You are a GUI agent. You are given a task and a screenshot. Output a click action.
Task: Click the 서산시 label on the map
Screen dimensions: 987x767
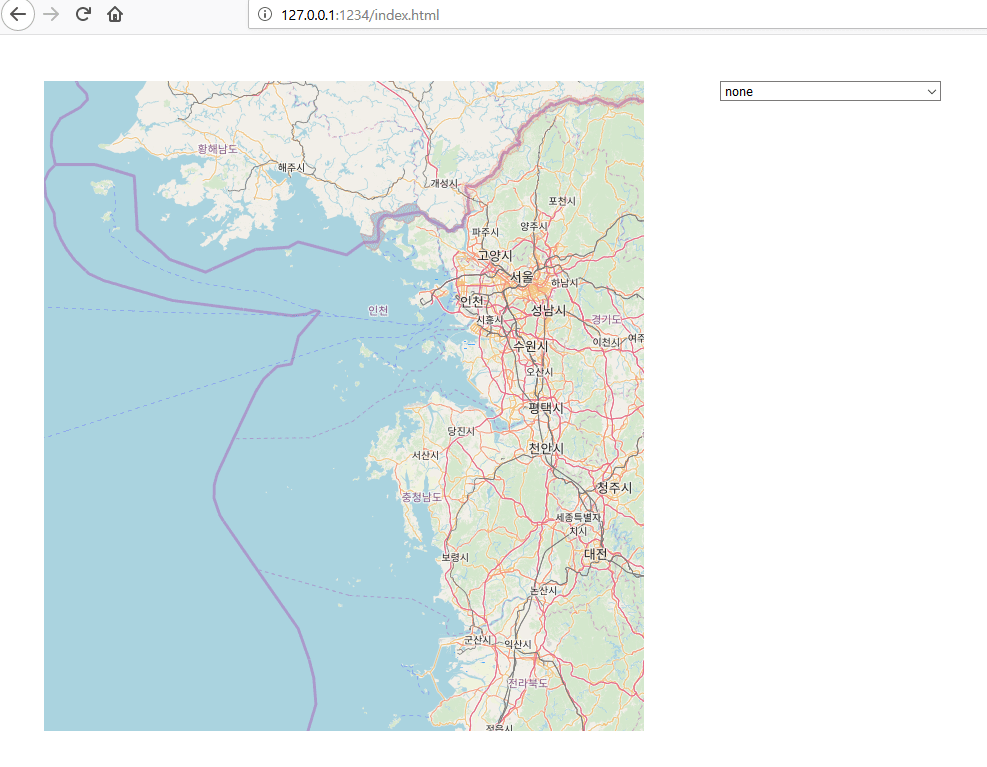[x=426, y=455]
